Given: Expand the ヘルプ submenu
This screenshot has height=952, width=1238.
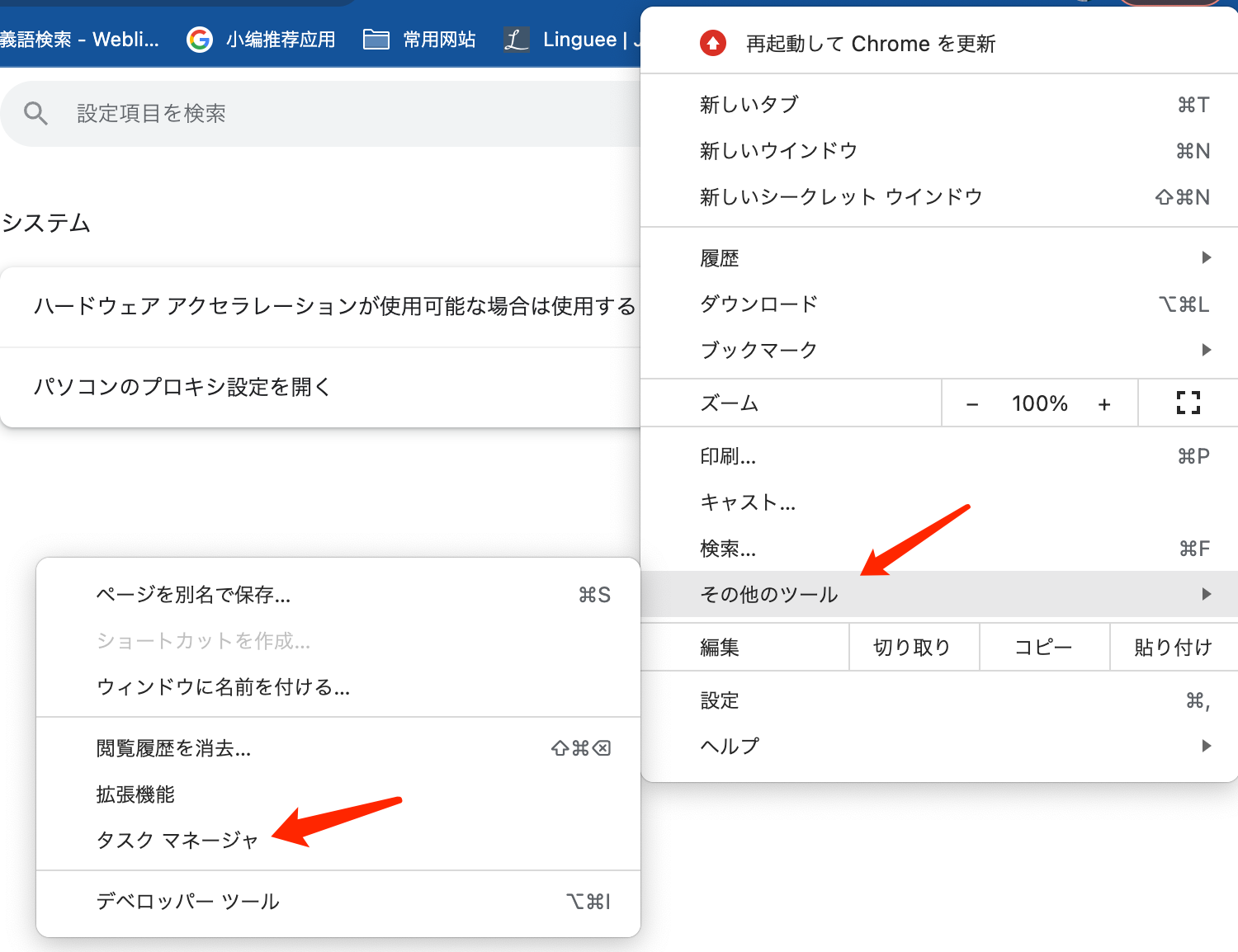Looking at the screenshot, I should coord(1207,745).
